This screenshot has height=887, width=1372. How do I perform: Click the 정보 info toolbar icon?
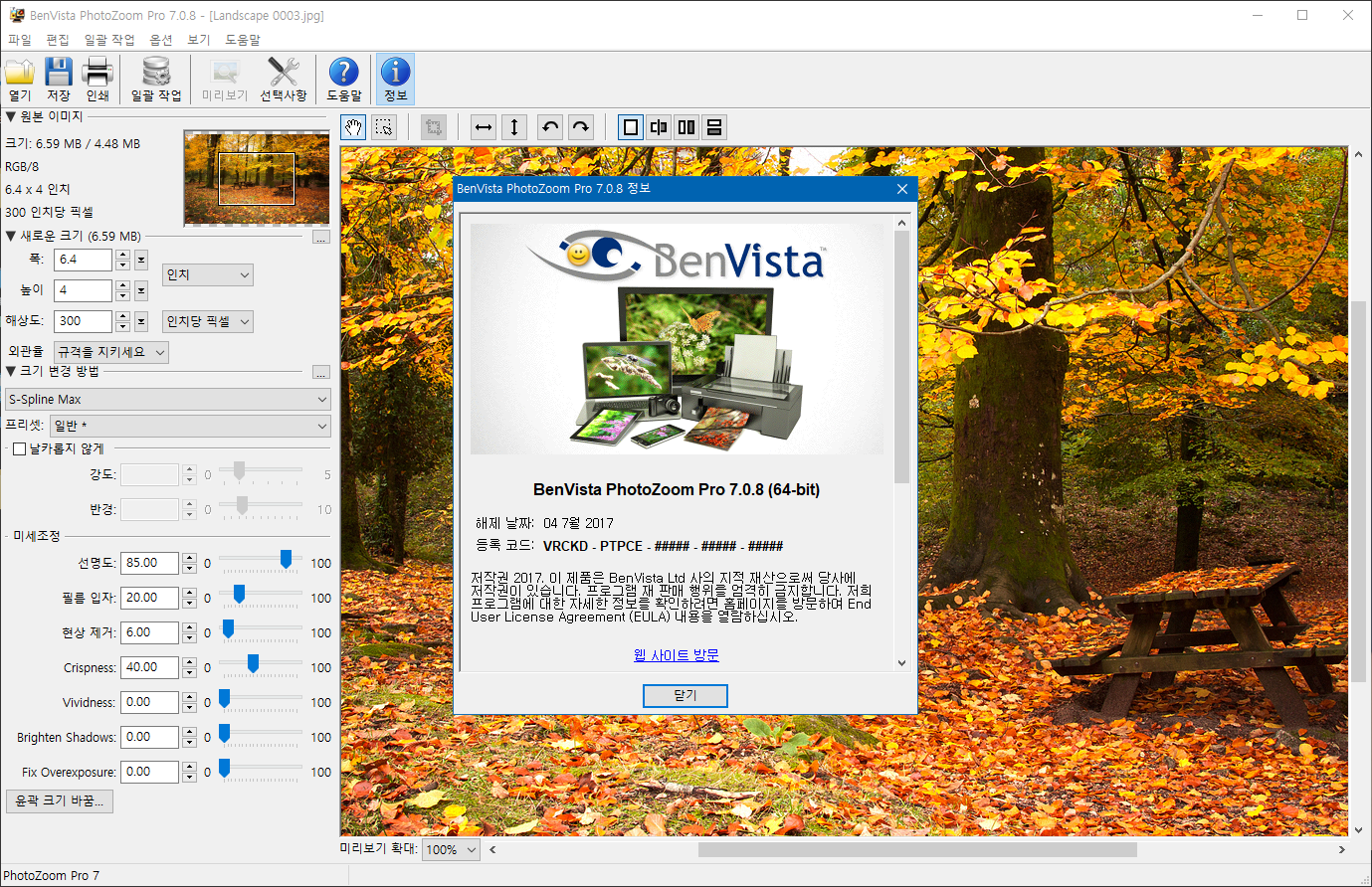pyautogui.click(x=395, y=79)
